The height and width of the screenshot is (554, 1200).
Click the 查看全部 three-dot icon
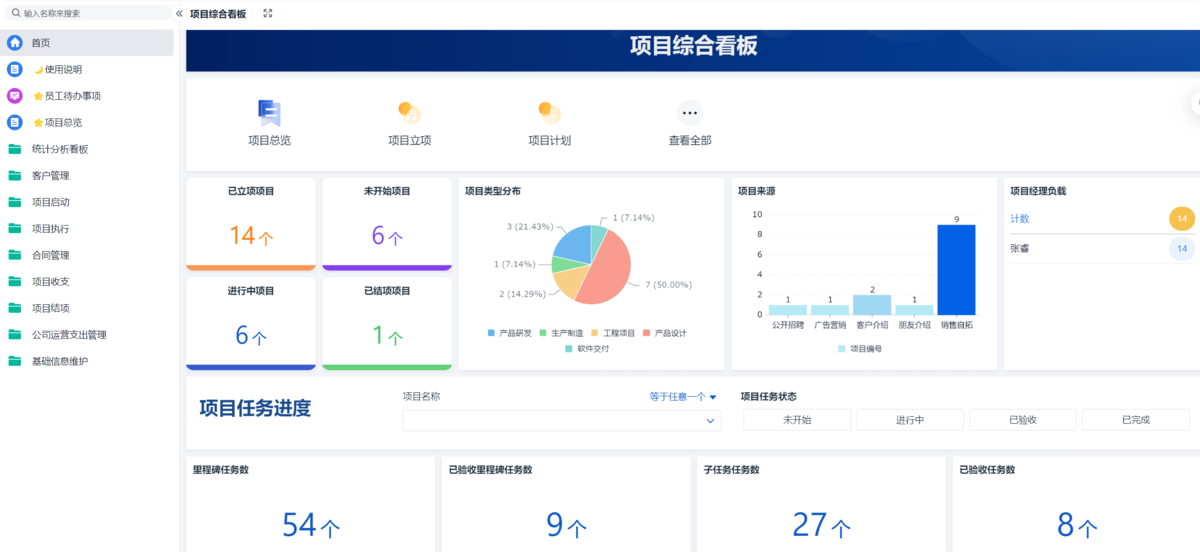coord(690,112)
